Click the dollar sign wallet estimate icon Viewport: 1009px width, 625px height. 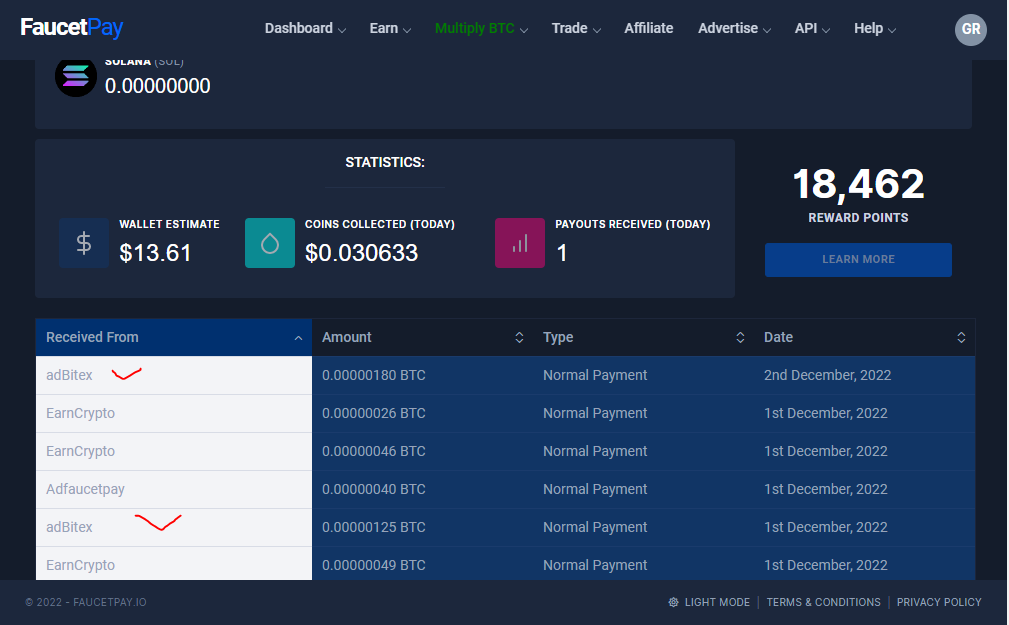[84, 243]
